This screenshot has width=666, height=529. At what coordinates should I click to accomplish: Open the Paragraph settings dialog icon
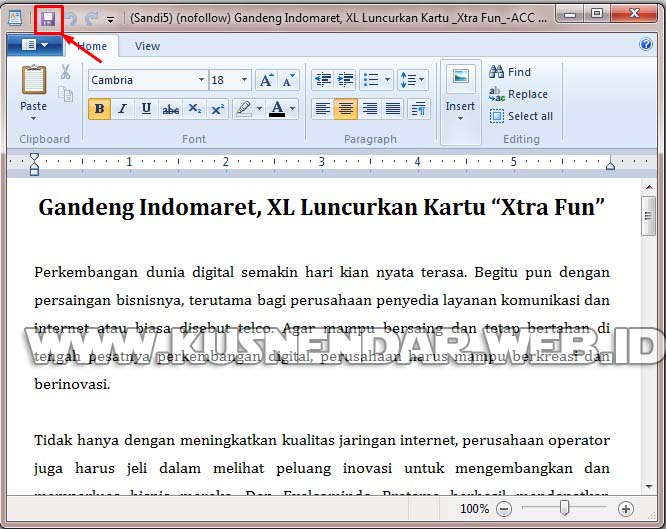click(419, 109)
